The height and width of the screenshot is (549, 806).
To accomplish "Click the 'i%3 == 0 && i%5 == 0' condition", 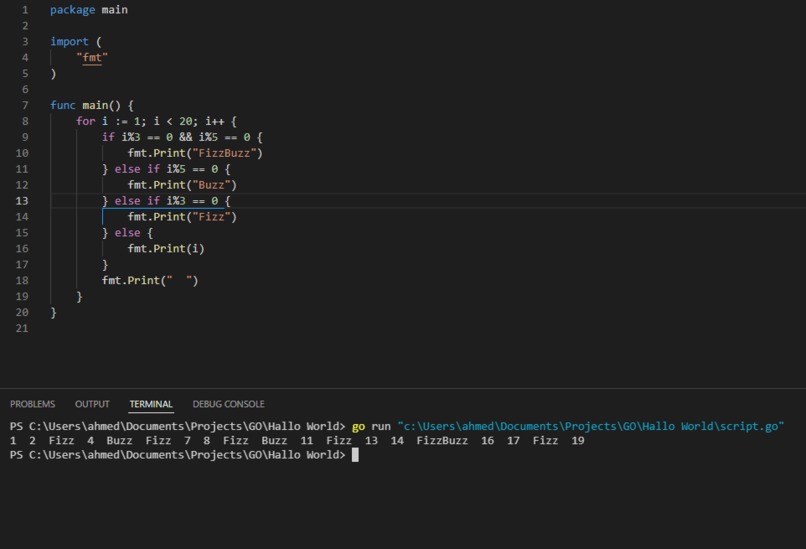I will coord(186,137).
